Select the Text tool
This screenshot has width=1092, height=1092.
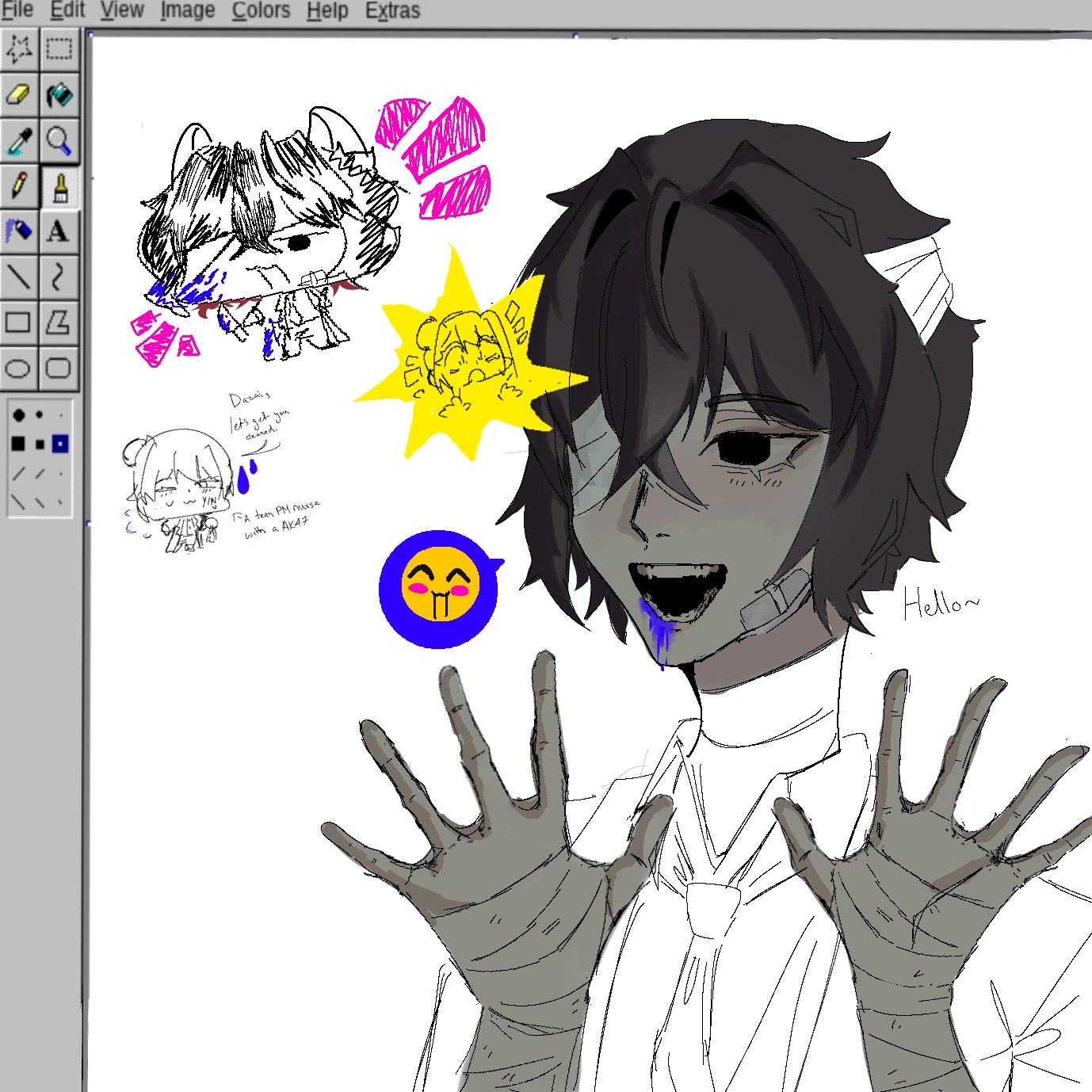59,231
